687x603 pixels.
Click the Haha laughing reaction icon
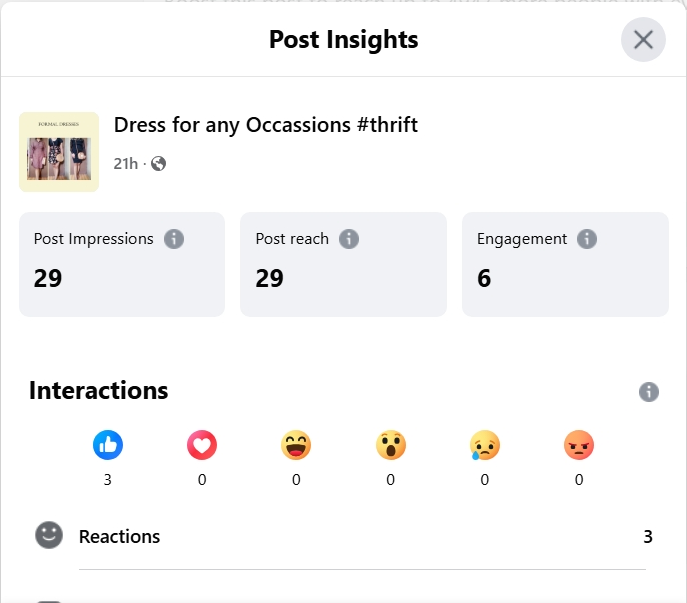coord(296,445)
